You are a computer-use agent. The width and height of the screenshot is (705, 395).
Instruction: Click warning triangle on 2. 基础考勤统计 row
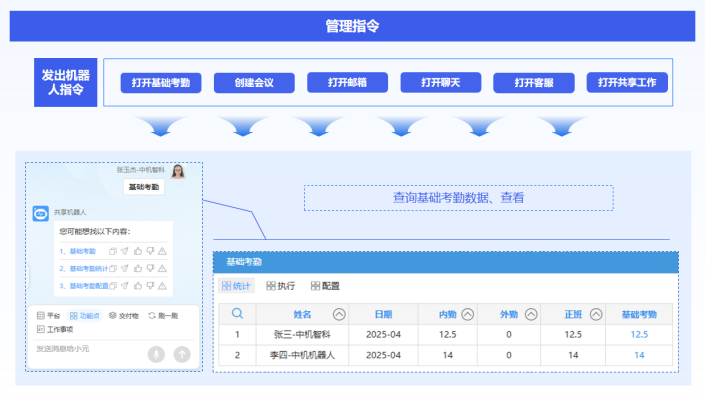pyautogui.click(x=162, y=268)
